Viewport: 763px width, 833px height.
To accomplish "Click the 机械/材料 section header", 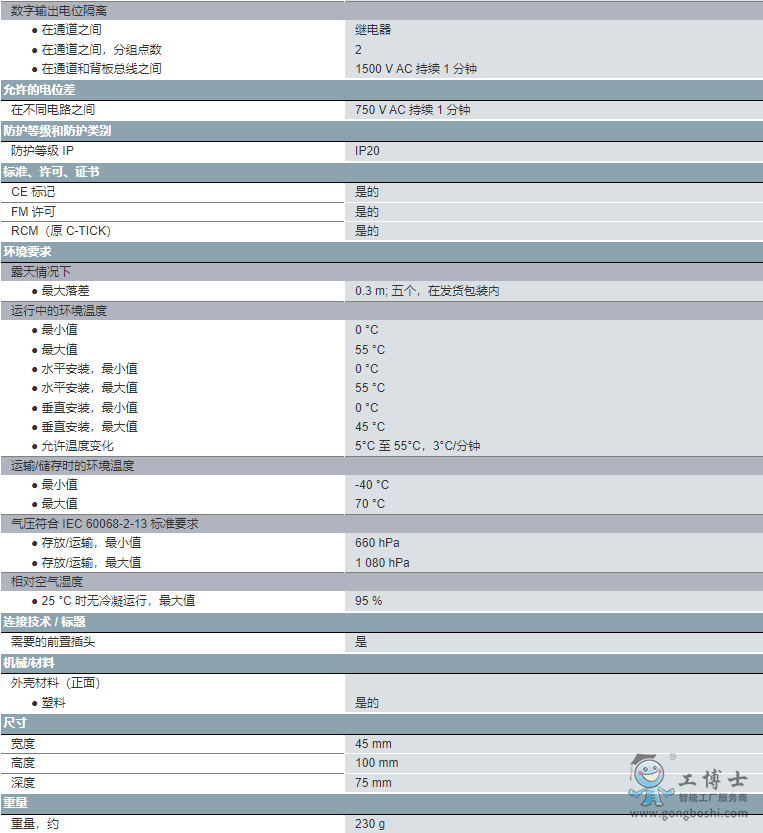I will click(29, 663).
